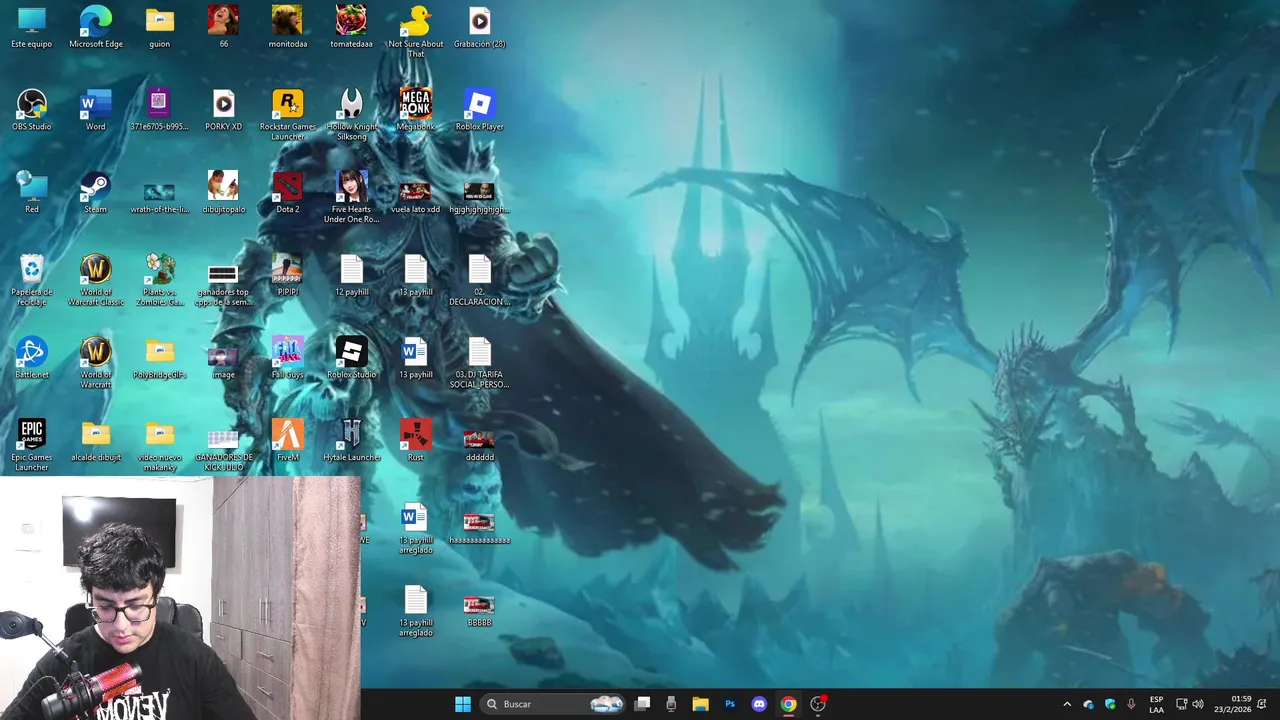The height and width of the screenshot is (720, 1280).
Task: Click the Buscar taskbar search box
Action: pyautogui.click(x=554, y=704)
